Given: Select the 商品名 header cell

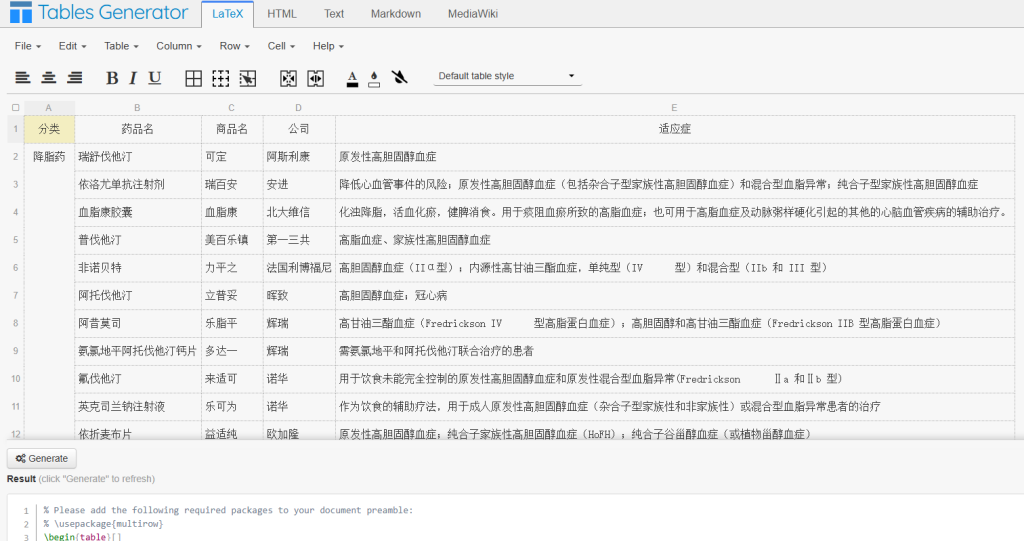Looking at the screenshot, I should pos(232,129).
